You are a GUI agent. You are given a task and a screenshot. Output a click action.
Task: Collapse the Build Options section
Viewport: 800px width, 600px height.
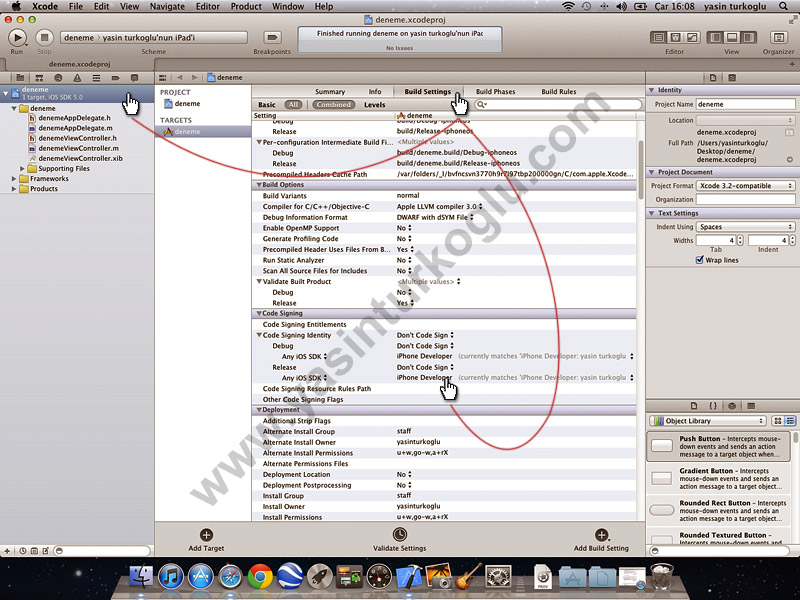pyautogui.click(x=259, y=185)
